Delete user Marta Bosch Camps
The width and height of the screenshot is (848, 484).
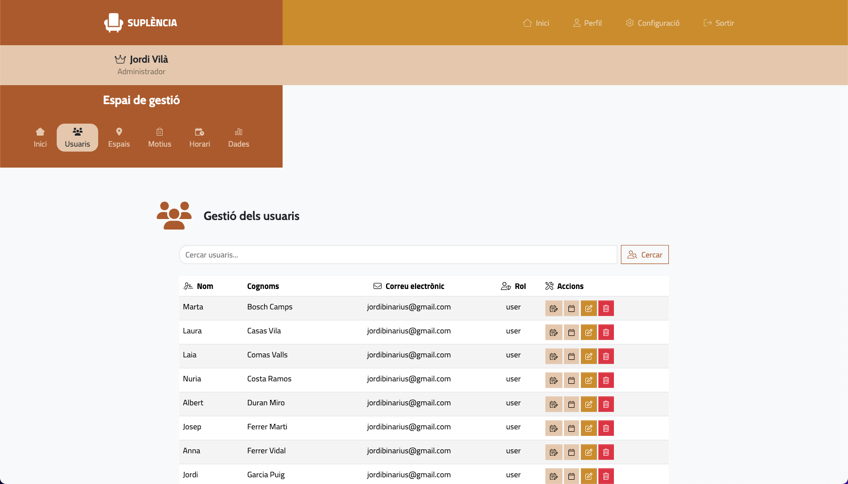606,308
